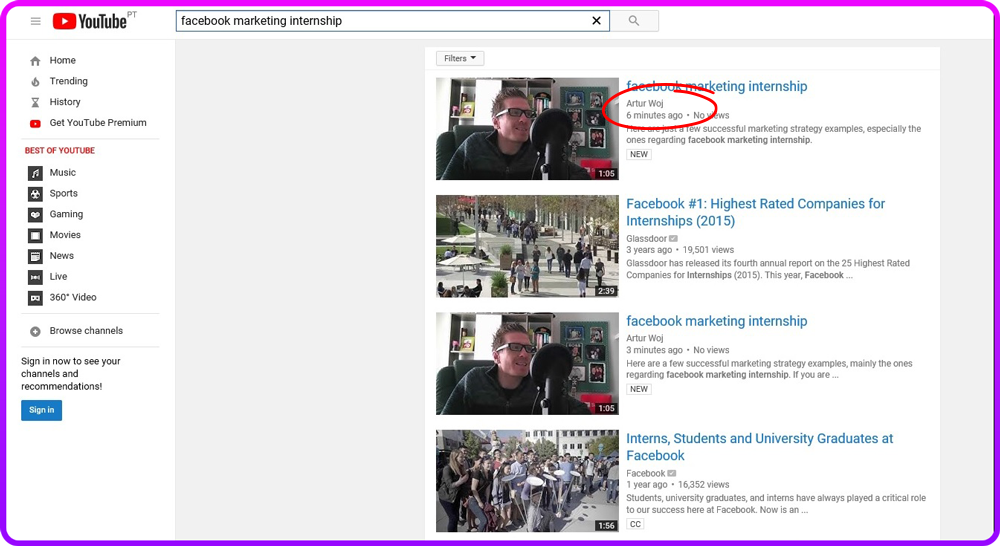Go to Home in the sidebar
The width and height of the screenshot is (1000, 546).
[62, 61]
